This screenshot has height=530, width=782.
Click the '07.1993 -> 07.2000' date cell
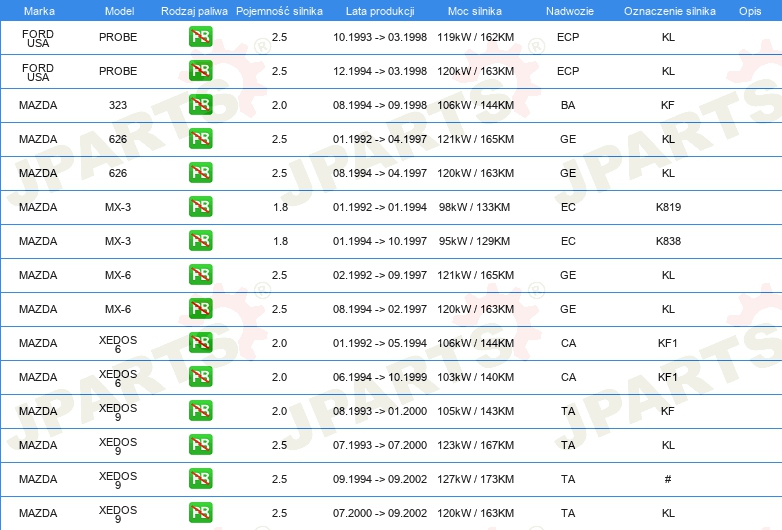380,445
